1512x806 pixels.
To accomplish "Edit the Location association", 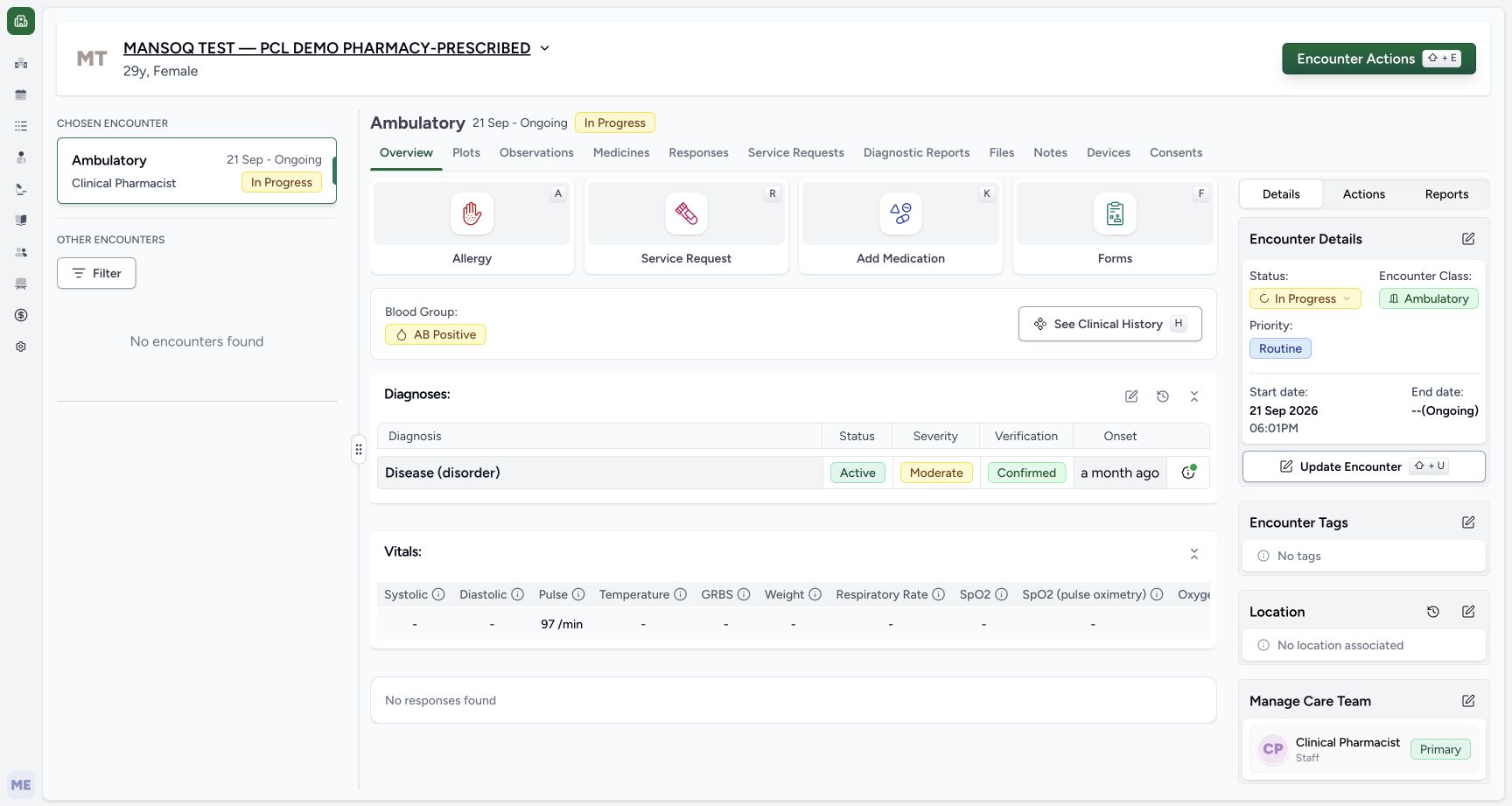I will pyautogui.click(x=1468, y=612).
